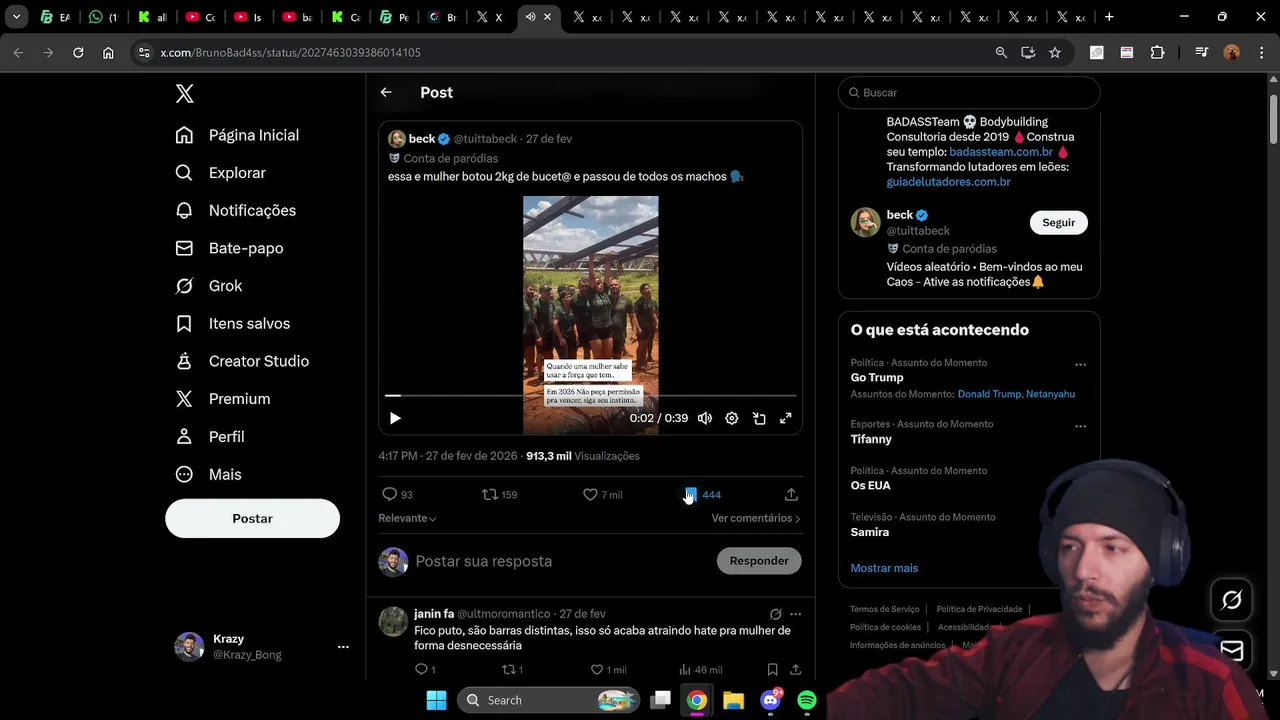The image size is (1280, 720).
Task: Seek along the video progress bar
Action: coord(591,396)
